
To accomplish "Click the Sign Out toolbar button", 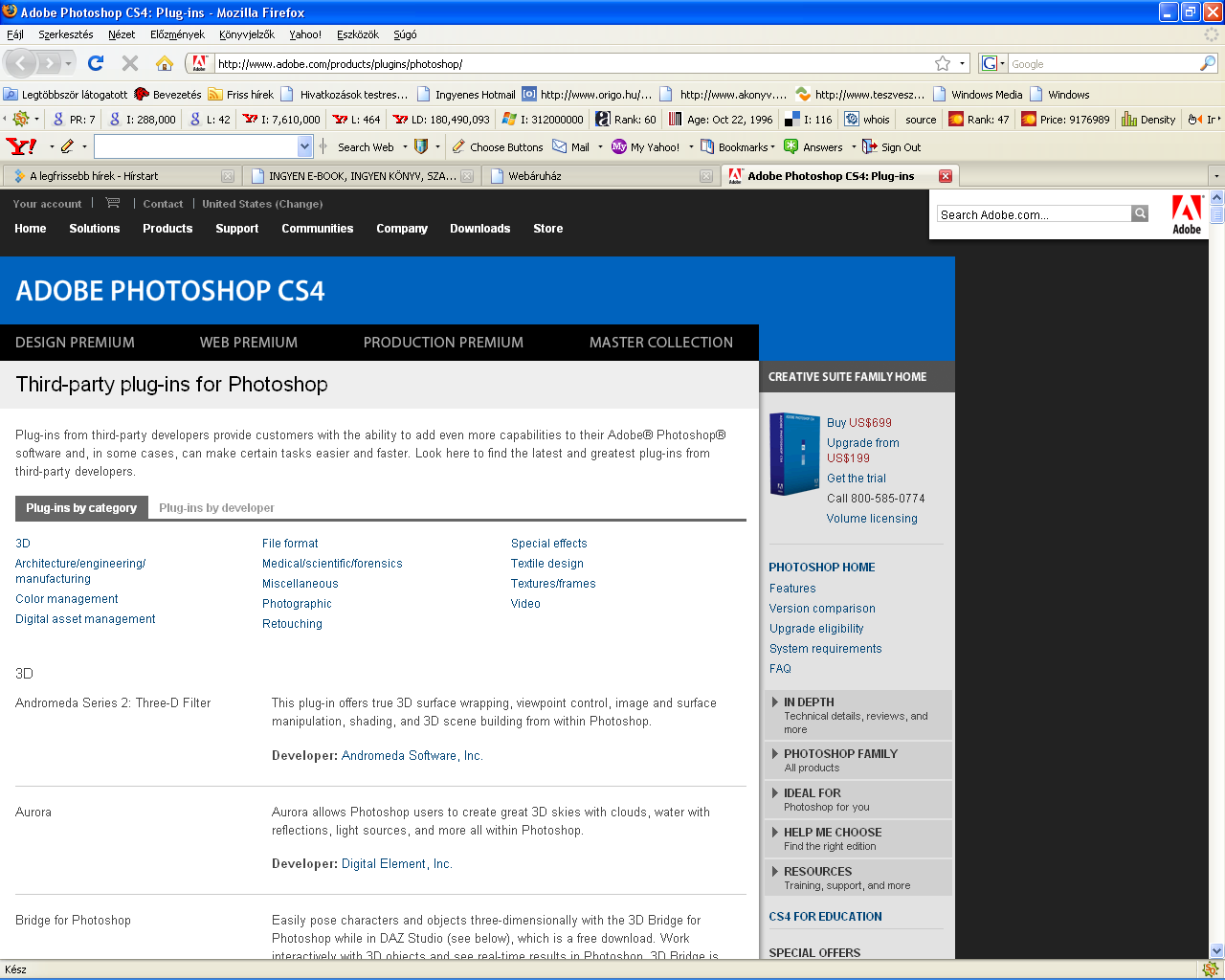I will (891, 146).
